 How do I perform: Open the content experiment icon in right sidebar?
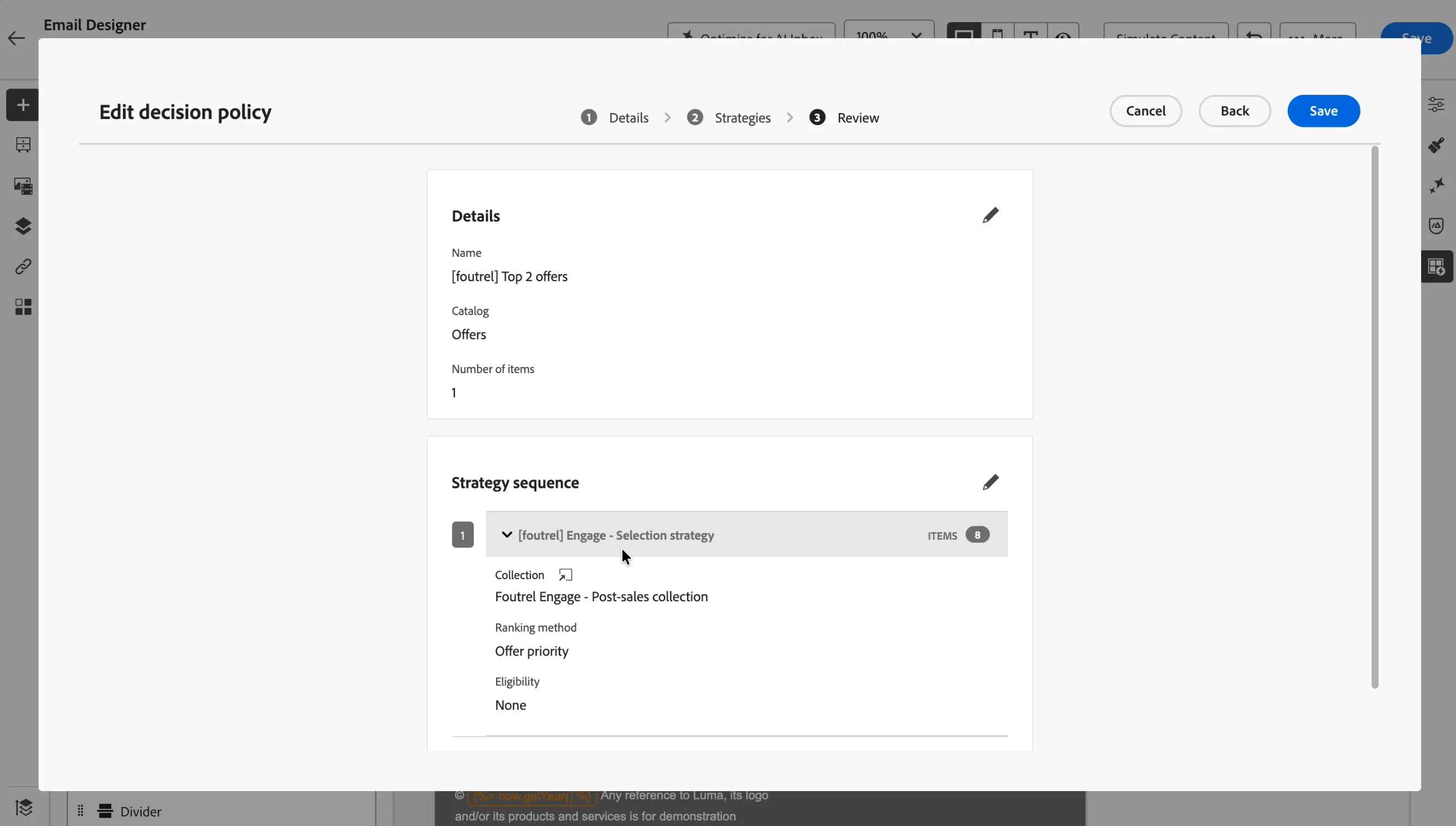pos(1436,226)
